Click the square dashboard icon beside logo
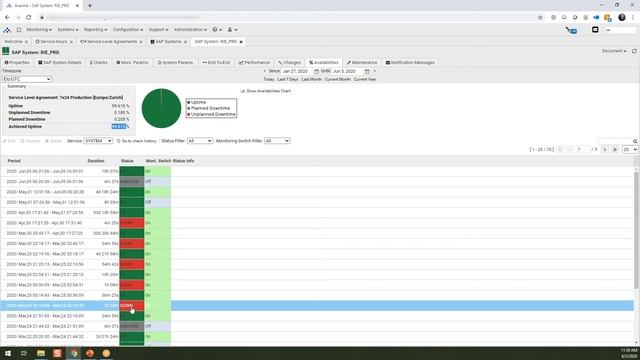Image resolution: width=640 pixels, height=360 pixels. [19, 30]
